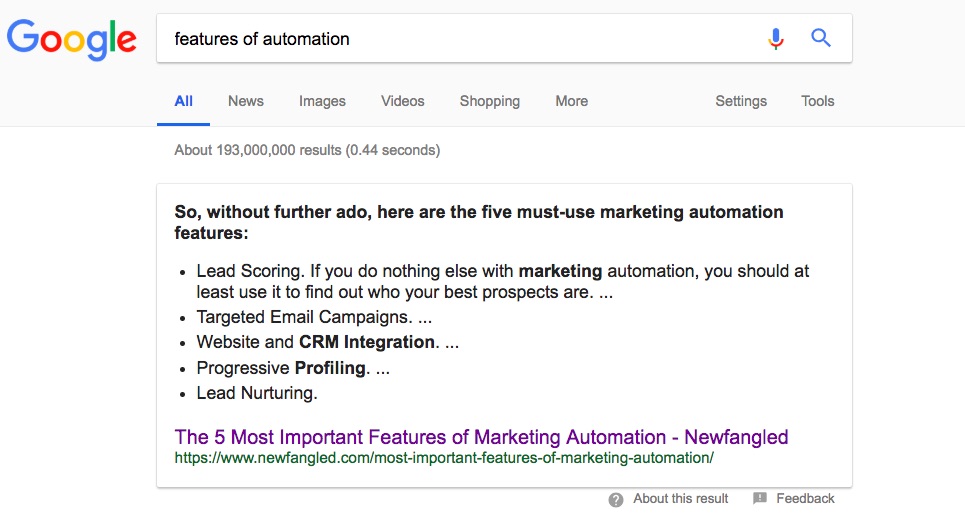The image size is (965, 522).
Task: Open the Settings menu
Action: pyautogui.click(x=740, y=101)
